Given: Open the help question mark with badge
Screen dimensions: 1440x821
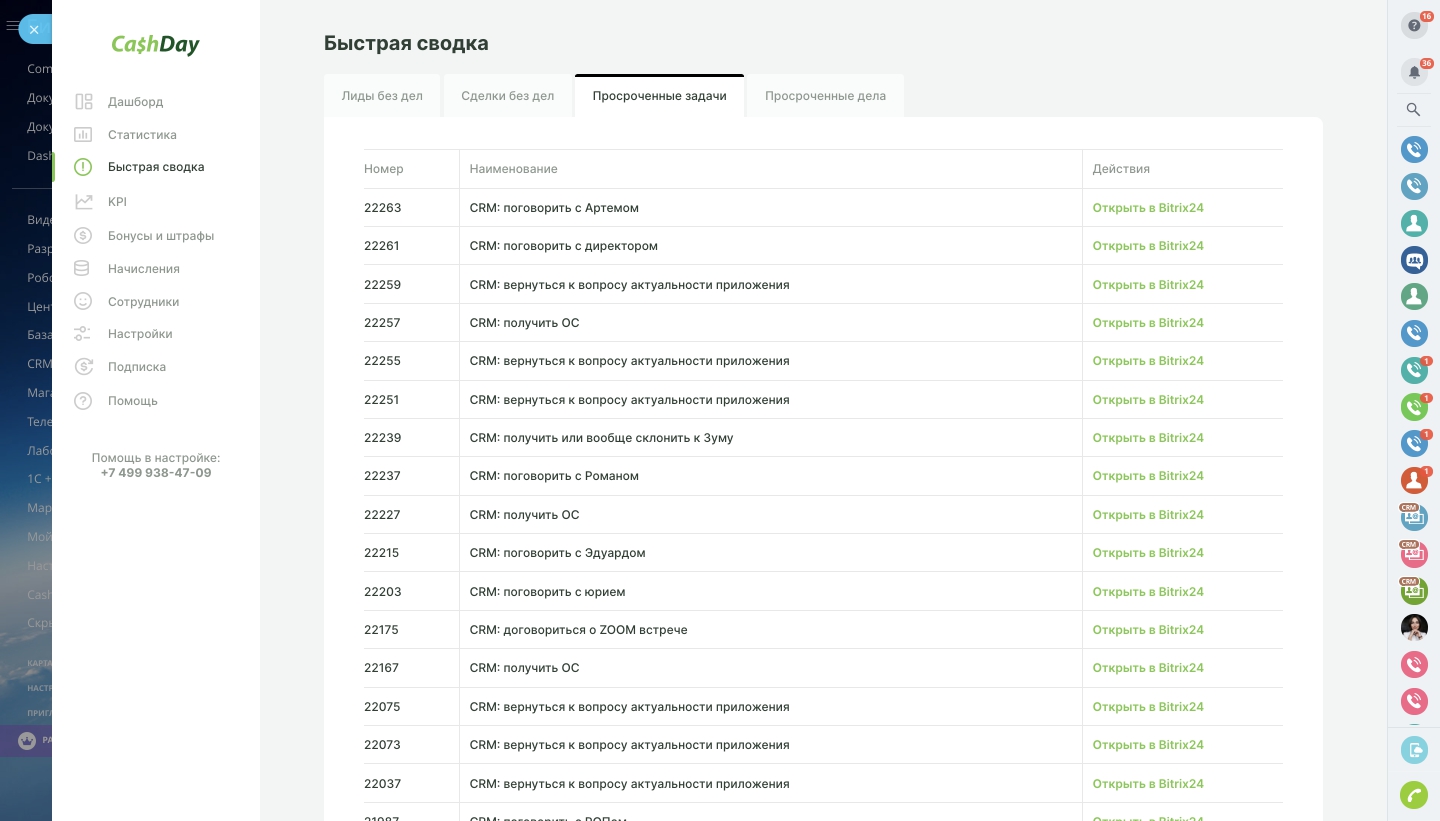Looking at the screenshot, I should tap(1414, 26).
